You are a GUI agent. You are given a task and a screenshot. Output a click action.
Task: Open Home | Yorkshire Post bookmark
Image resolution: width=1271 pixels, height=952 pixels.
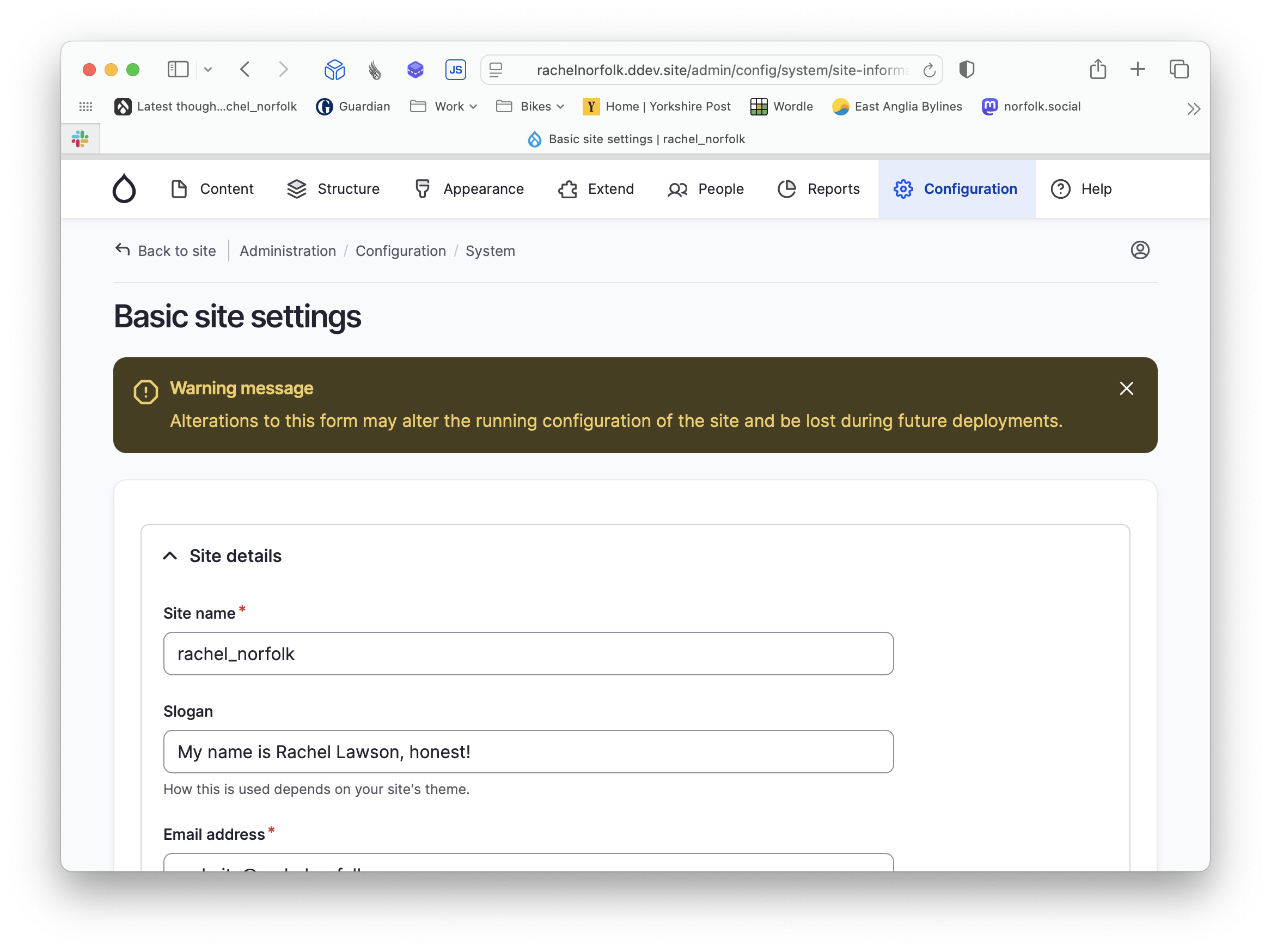(657, 106)
